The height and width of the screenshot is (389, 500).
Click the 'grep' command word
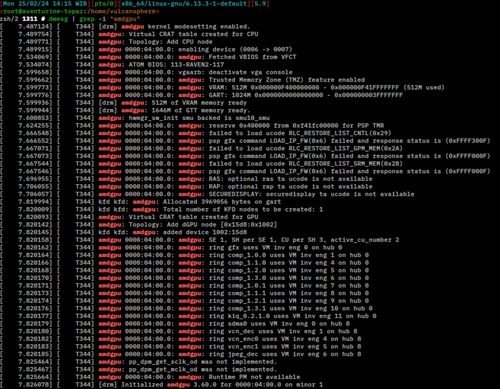[x=87, y=19]
